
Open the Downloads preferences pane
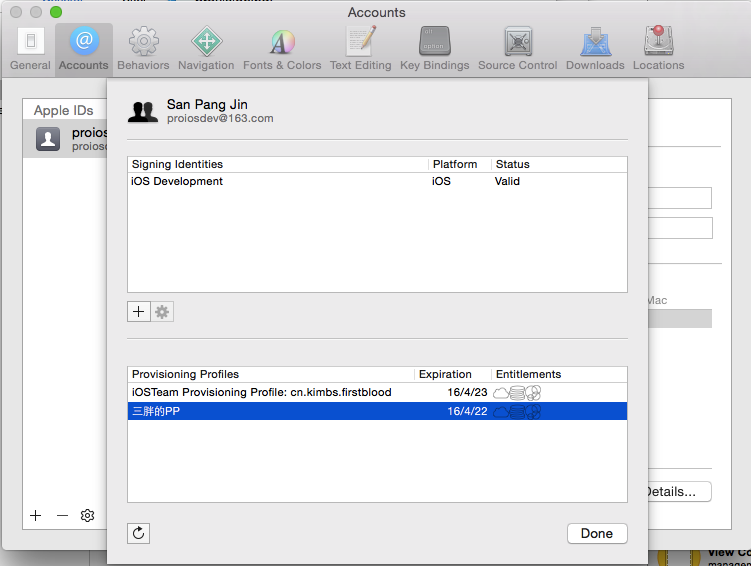click(595, 49)
